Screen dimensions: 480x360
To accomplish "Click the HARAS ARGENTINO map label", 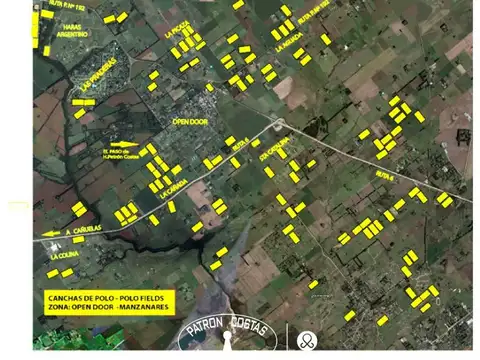I will (x=72, y=31).
